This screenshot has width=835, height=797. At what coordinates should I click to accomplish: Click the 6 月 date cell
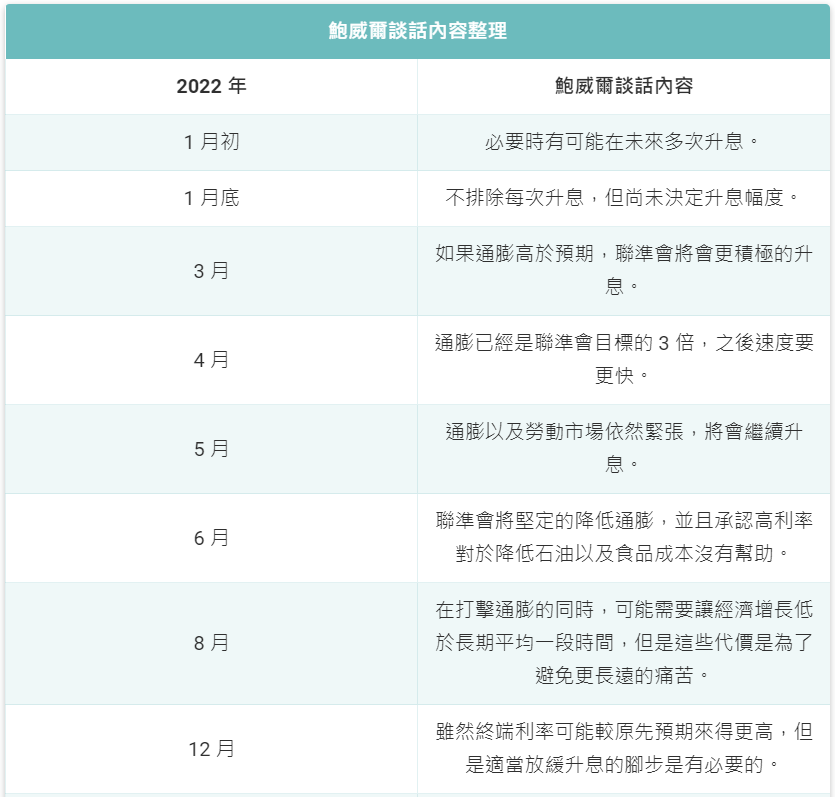click(x=211, y=538)
